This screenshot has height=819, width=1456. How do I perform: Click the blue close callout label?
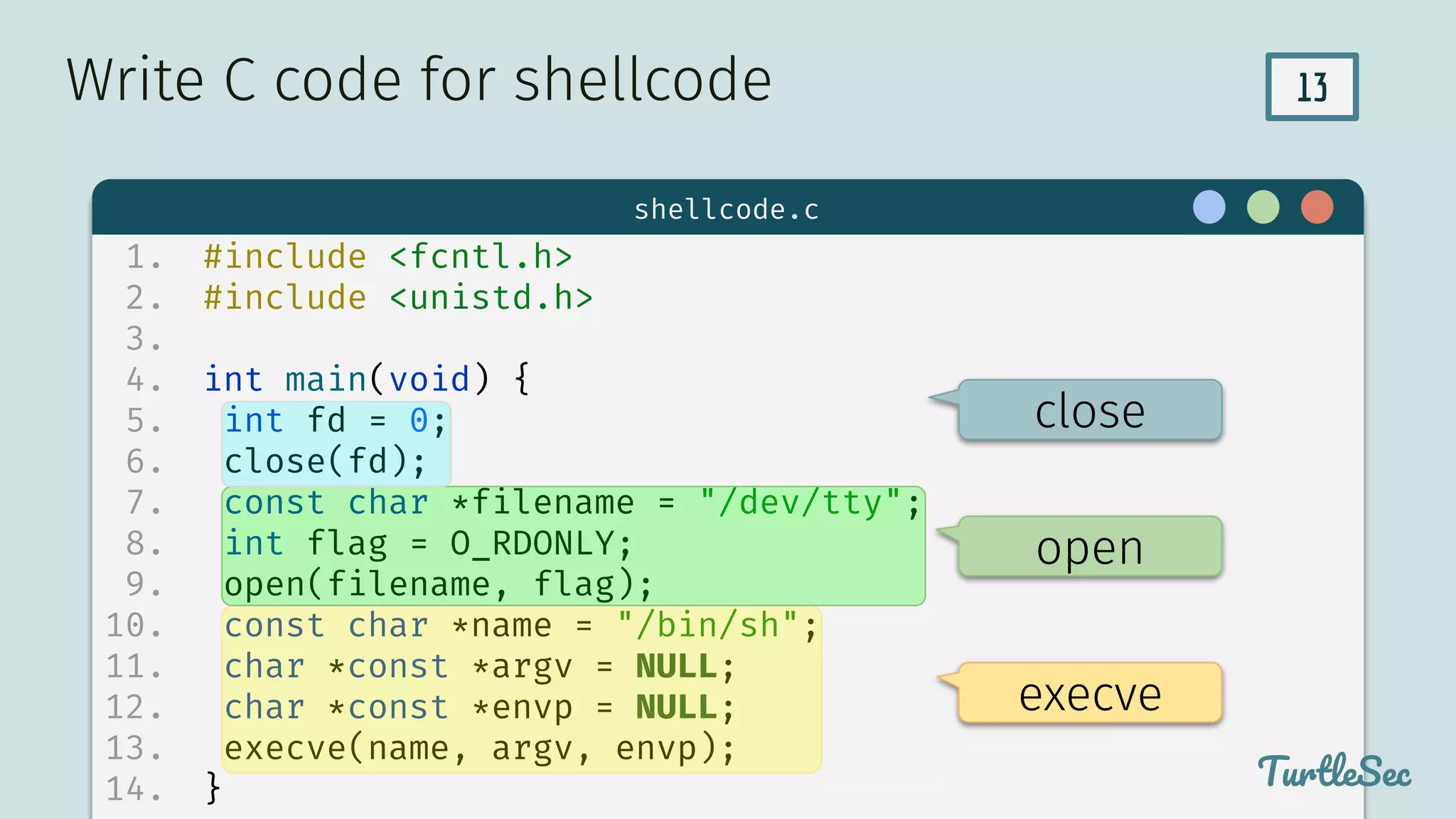point(1089,411)
